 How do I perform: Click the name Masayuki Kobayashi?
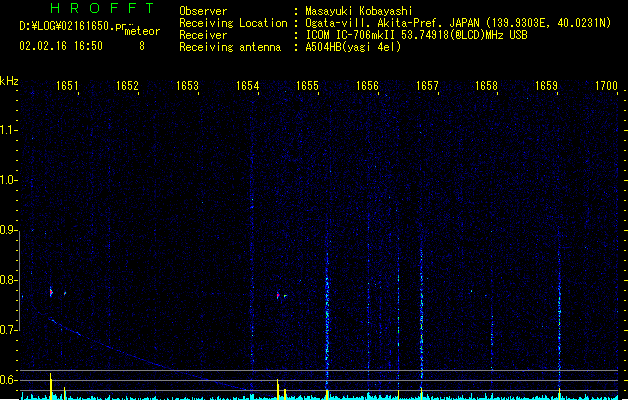359,11
